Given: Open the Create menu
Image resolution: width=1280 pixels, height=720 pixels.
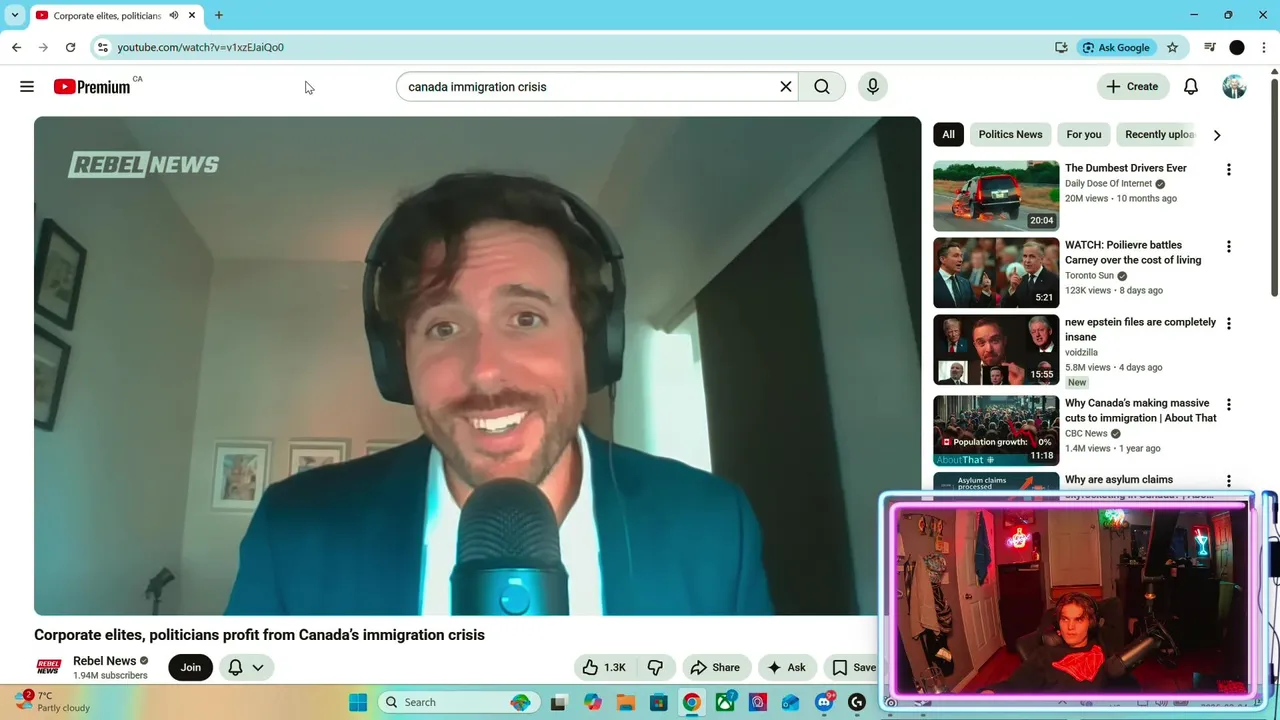Looking at the screenshot, I should point(1133,86).
